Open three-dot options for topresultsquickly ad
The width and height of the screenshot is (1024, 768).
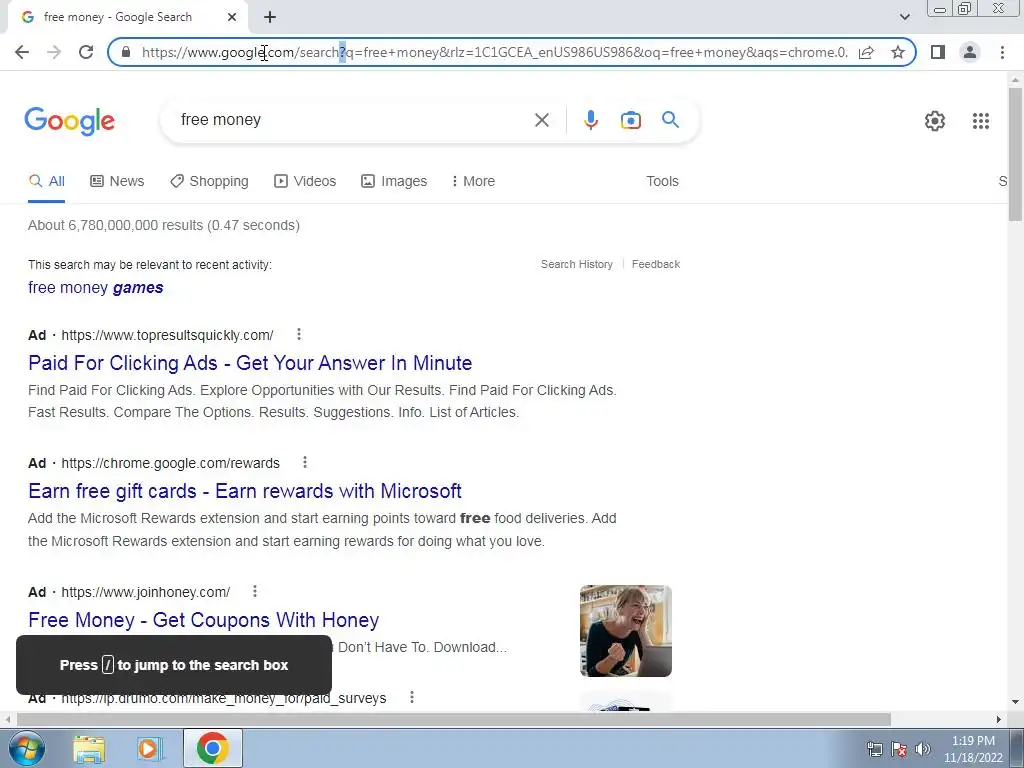pyautogui.click(x=298, y=334)
